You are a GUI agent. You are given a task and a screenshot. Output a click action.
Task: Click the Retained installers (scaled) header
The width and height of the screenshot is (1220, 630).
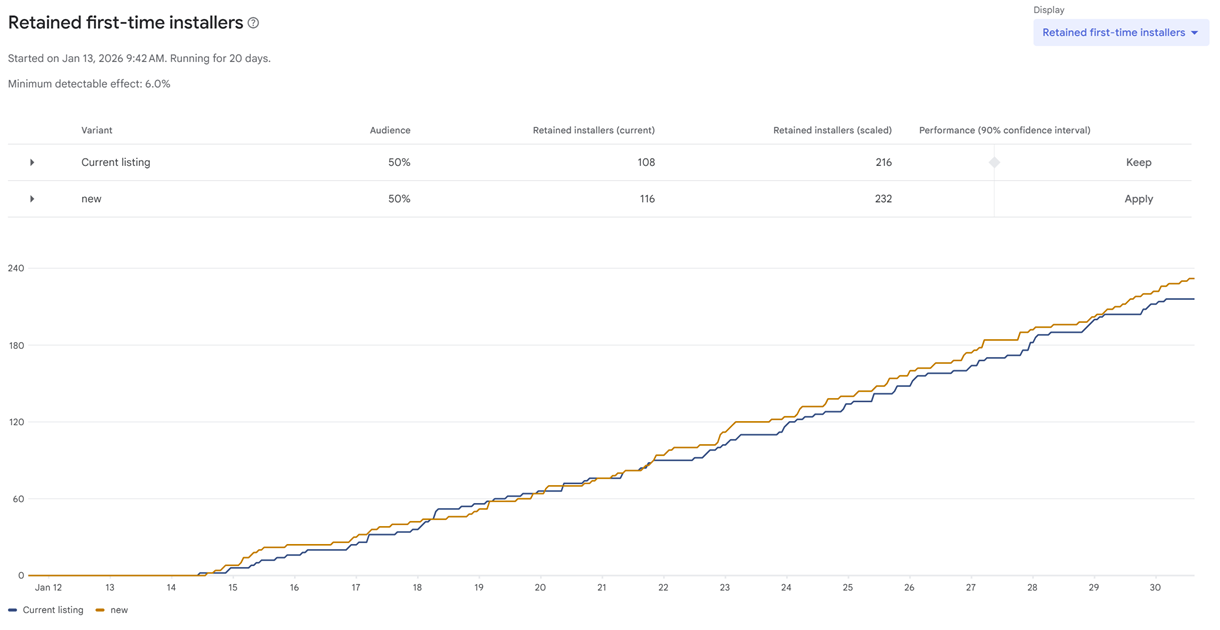(x=832, y=130)
